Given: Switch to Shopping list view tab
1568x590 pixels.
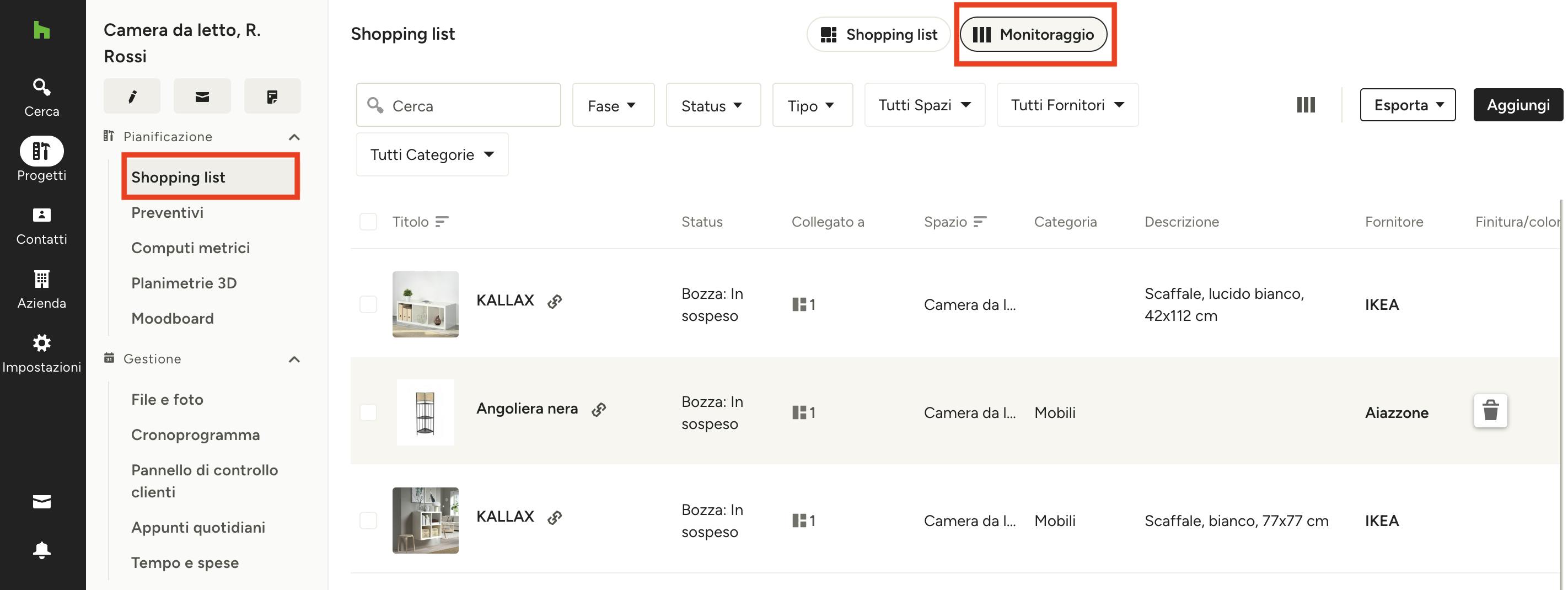Looking at the screenshot, I should (x=878, y=35).
